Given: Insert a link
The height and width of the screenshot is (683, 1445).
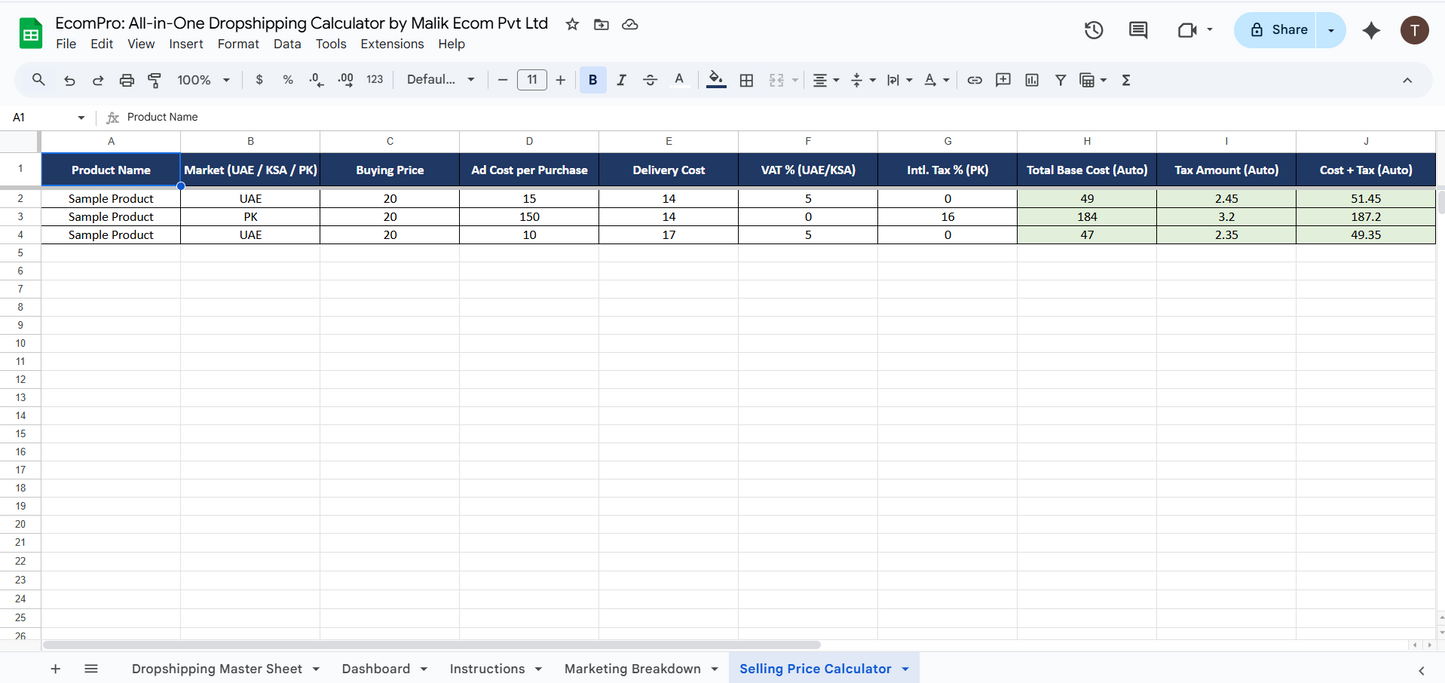Looking at the screenshot, I should pos(974,80).
